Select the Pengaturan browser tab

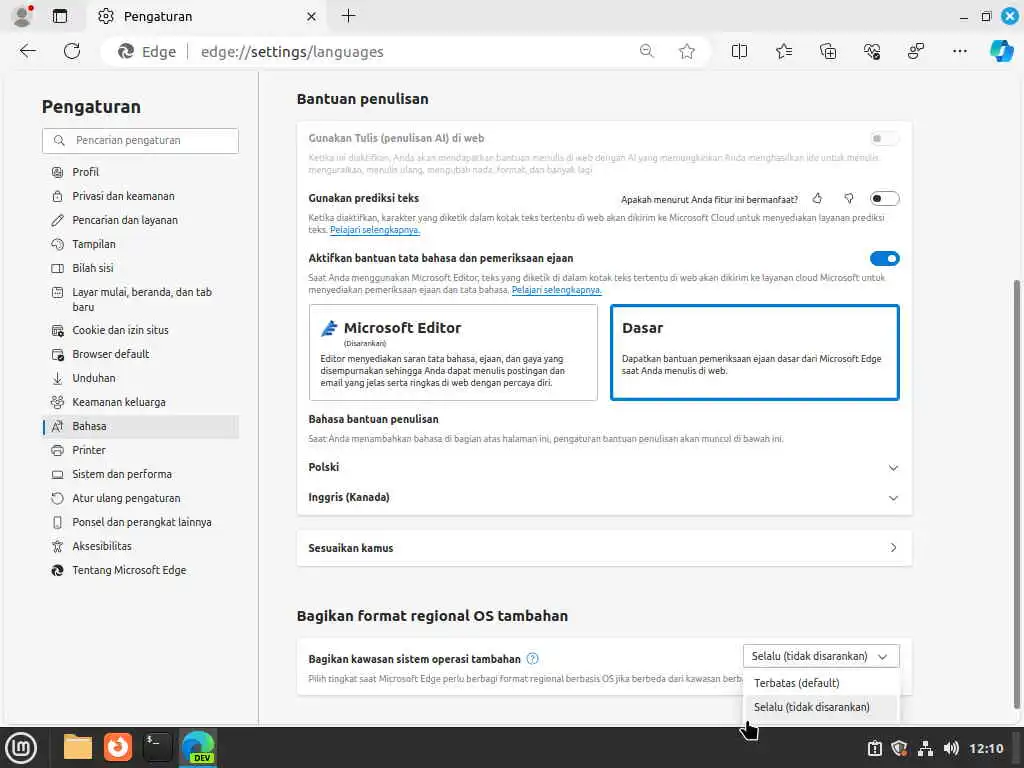[x=208, y=16]
